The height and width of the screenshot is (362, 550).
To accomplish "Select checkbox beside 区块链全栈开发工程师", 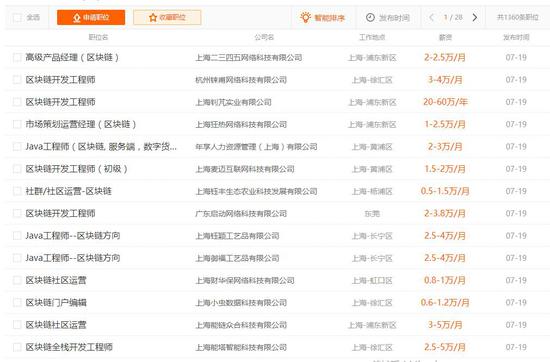I will (17, 347).
